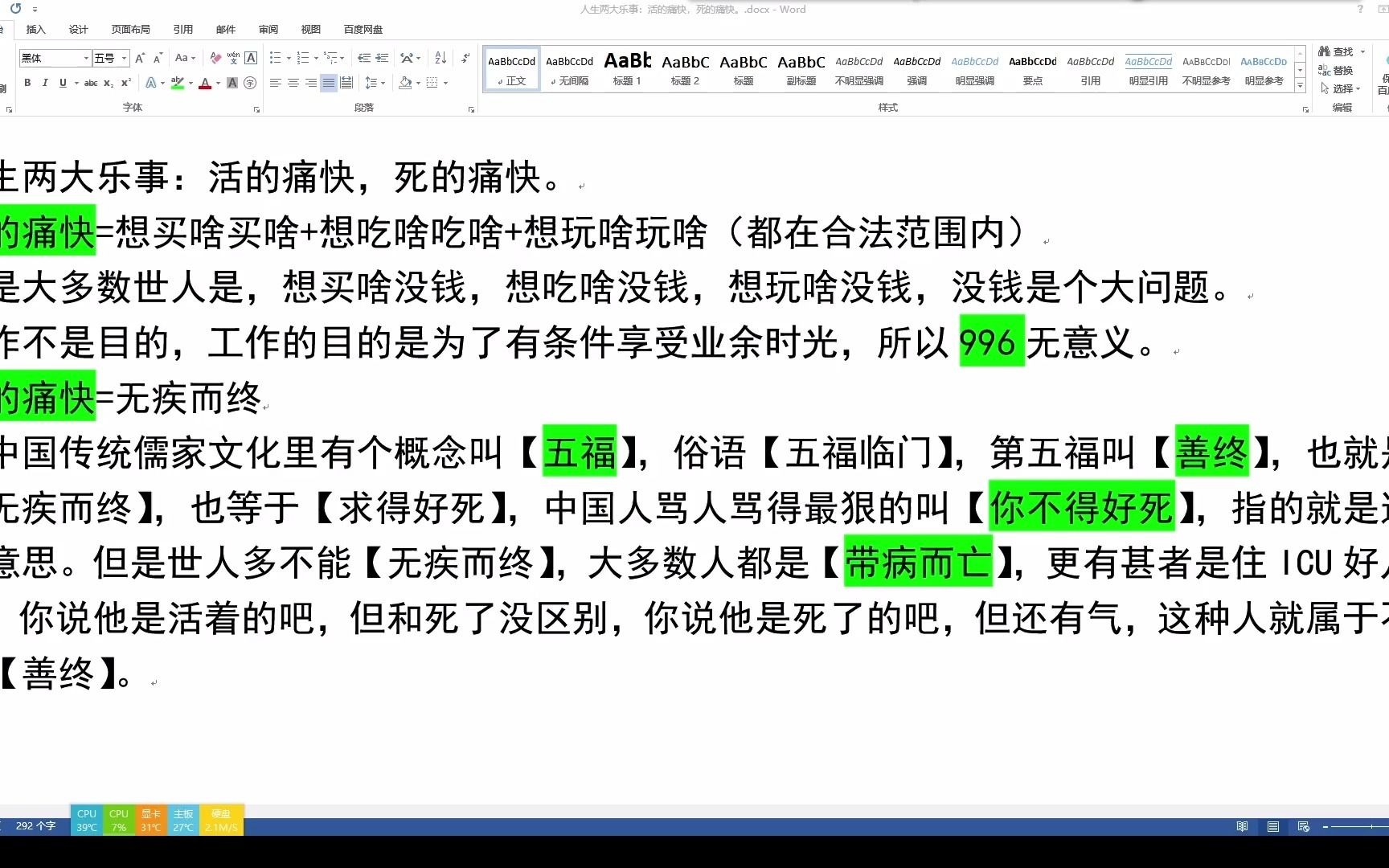The image size is (1389, 868).
Task: Apply the 明显引用 style
Action: click(1148, 69)
